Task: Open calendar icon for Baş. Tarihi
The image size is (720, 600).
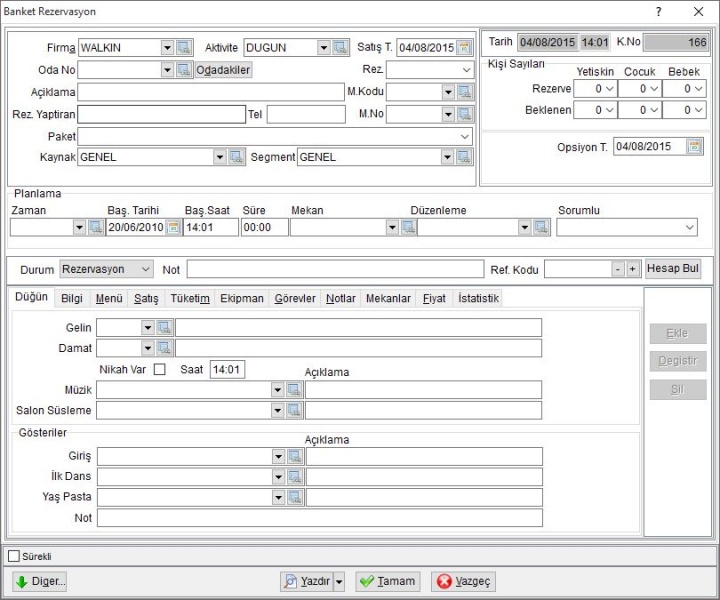Action: pyautogui.click(x=174, y=227)
